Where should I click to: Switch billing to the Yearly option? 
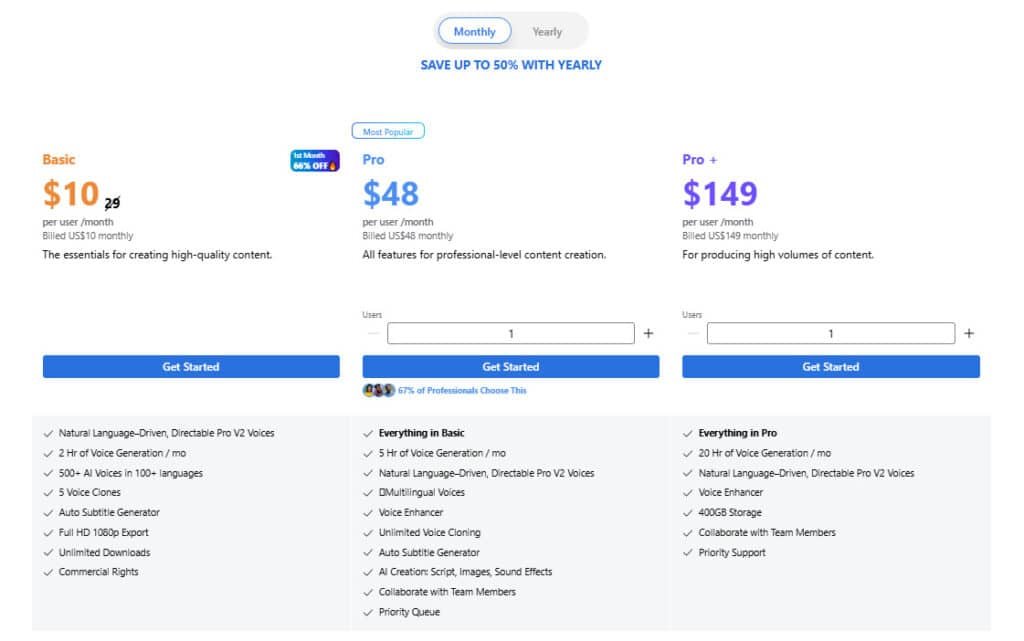coord(547,32)
